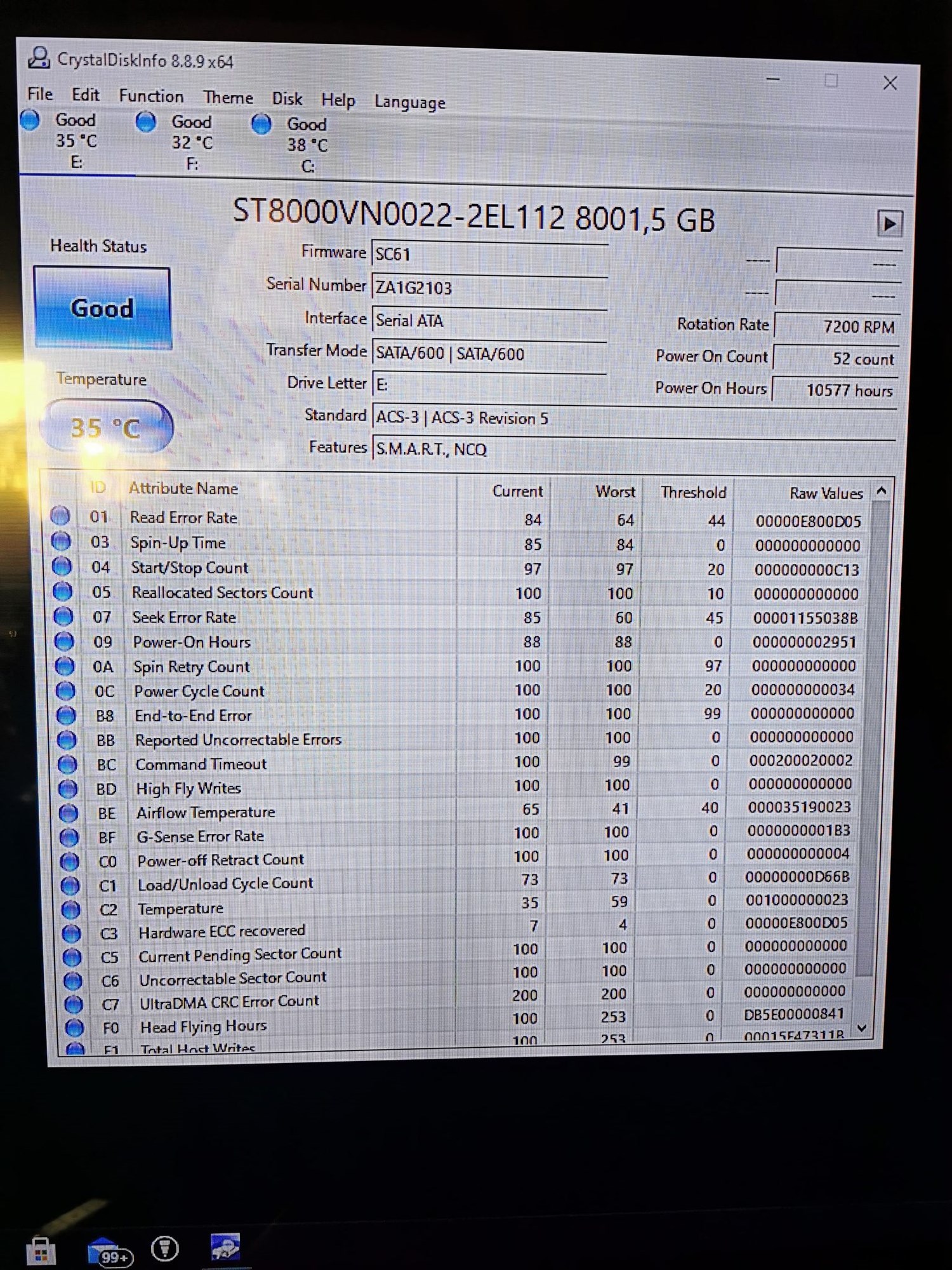Click status icon for Load/Unload Cycle Count
Viewport: 952px width, 1270px height.
[x=70, y=886]
